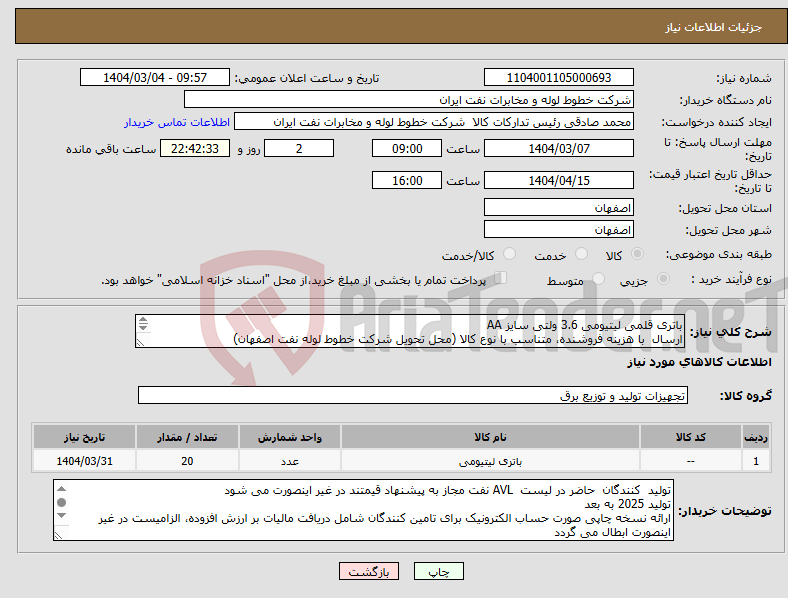This screenshot has width=788, height=598.
Task: Select the خدمت radio button
Action: click(581, 254)
